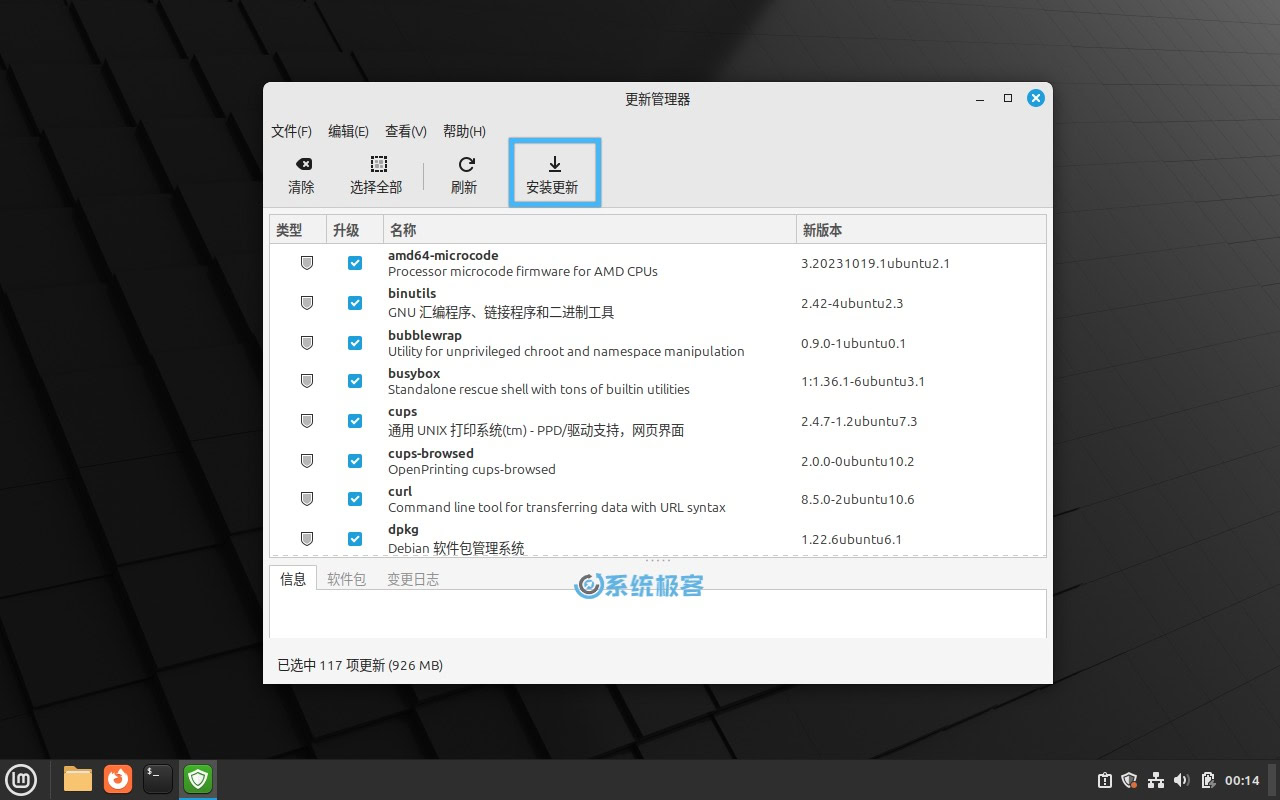
Task: Click the pane divider handle above the tabs
Action: (x=658, y=561)
